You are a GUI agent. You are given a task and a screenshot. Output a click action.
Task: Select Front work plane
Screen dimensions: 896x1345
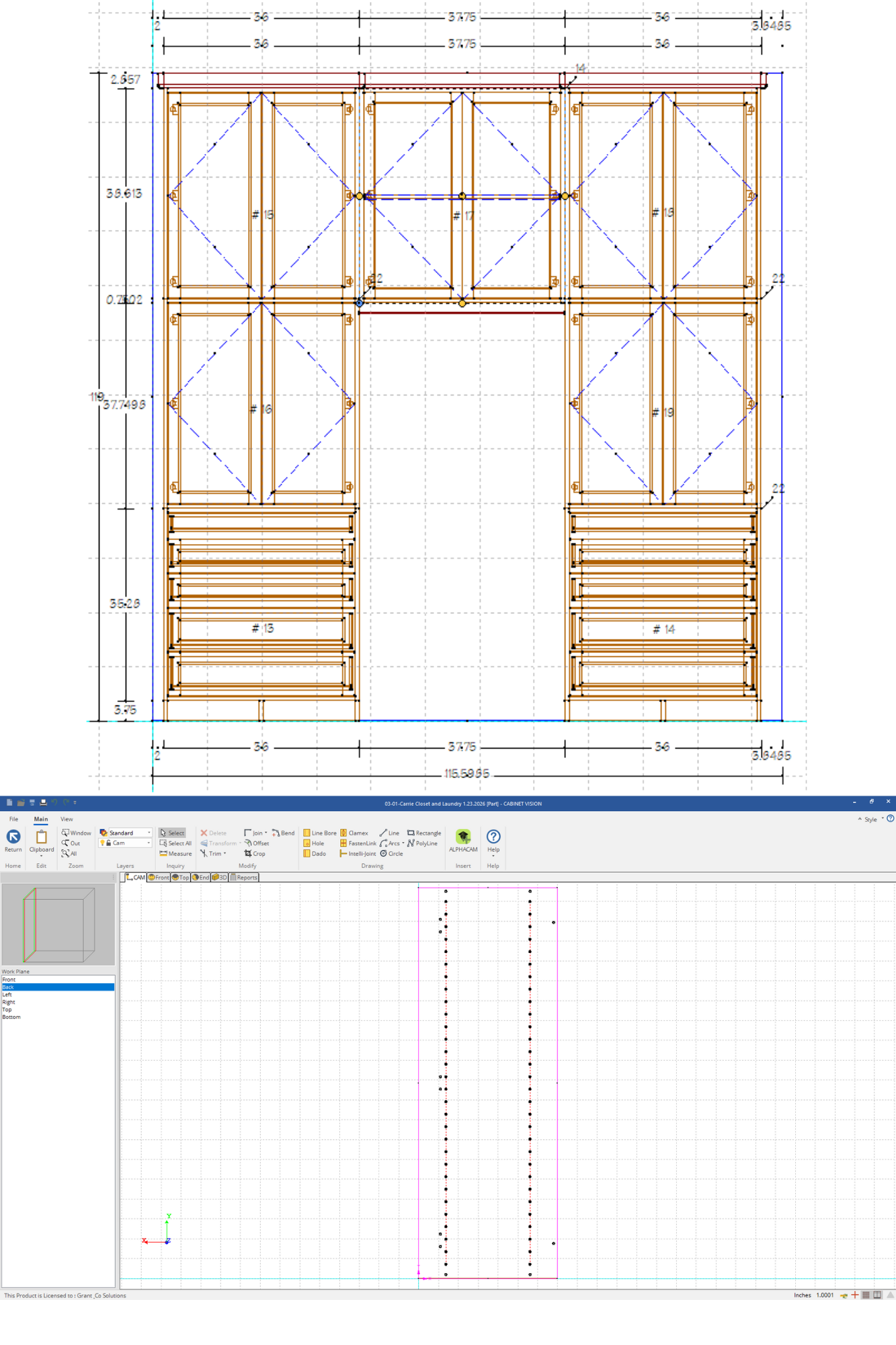click(x=58, y=980)
